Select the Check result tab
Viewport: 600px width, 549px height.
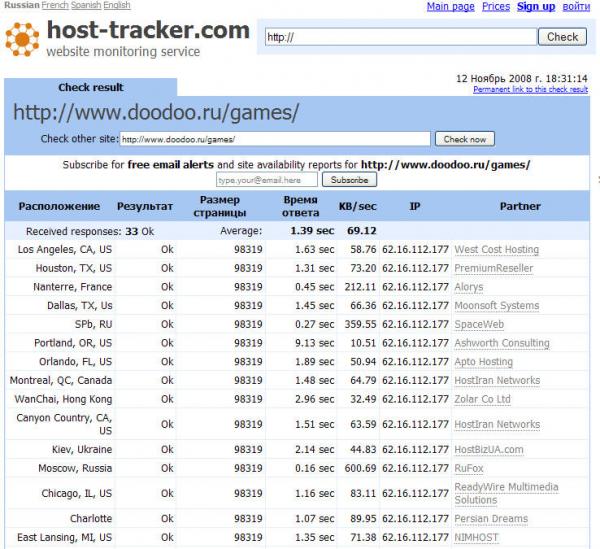(x=91, y=87)
